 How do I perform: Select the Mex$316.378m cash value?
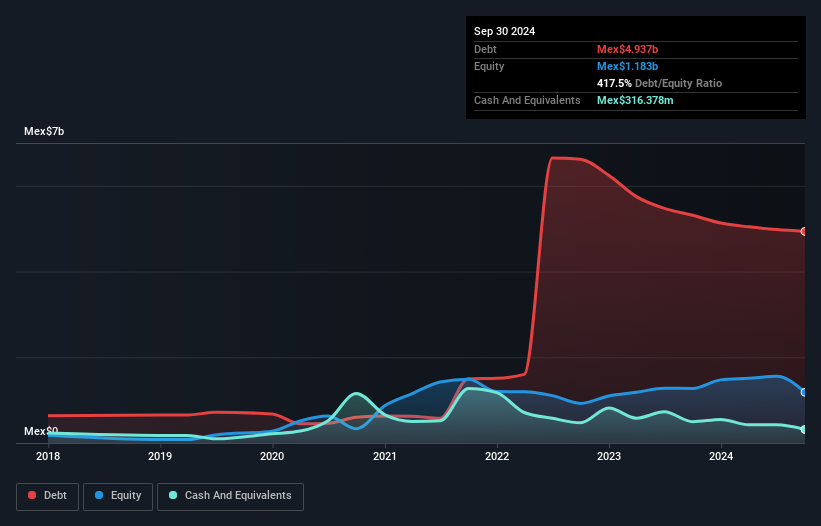coord(635,100)
